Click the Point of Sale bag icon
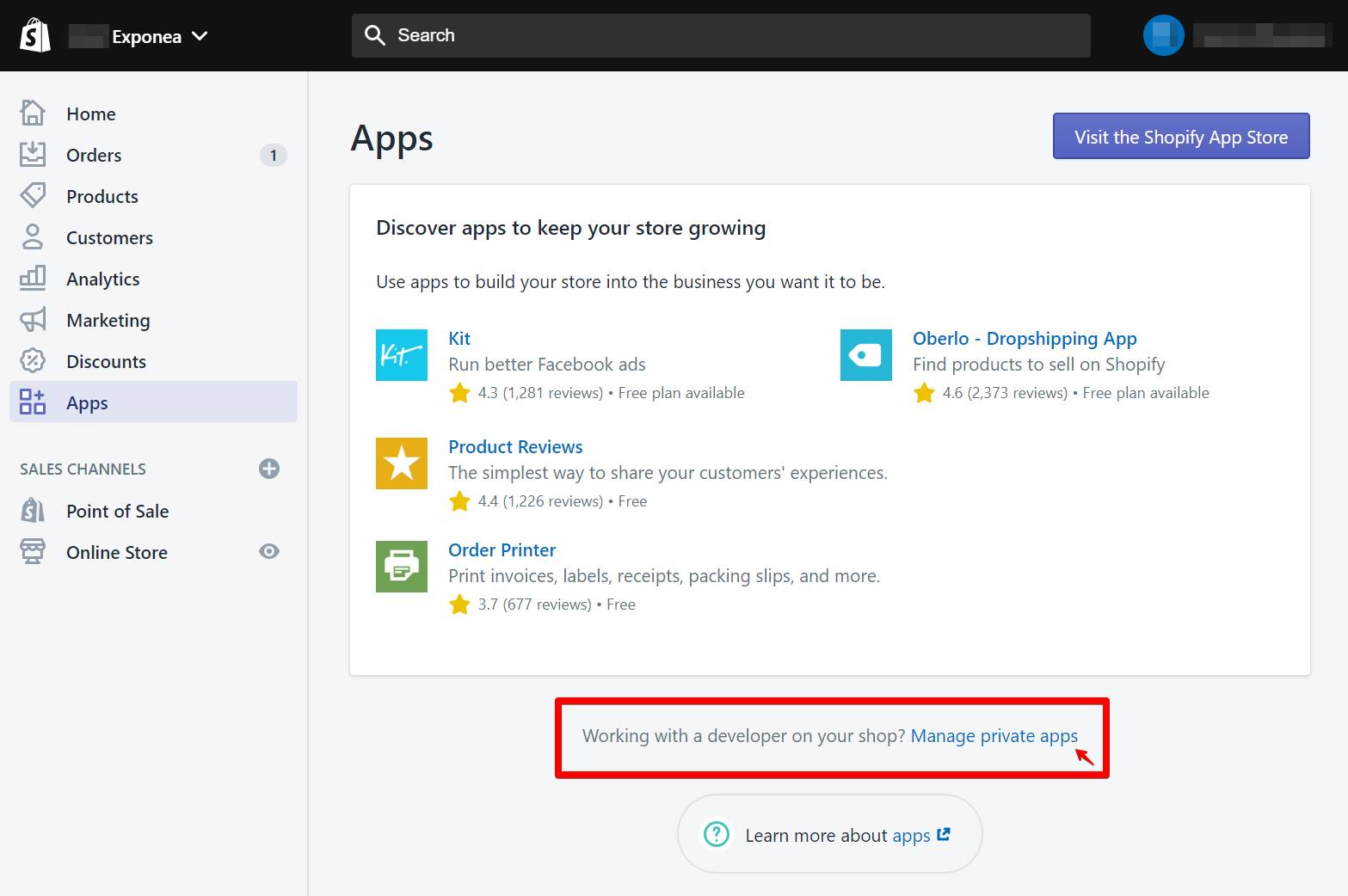The width and height of the screenshot is (1348, 896). pos(33,510)
